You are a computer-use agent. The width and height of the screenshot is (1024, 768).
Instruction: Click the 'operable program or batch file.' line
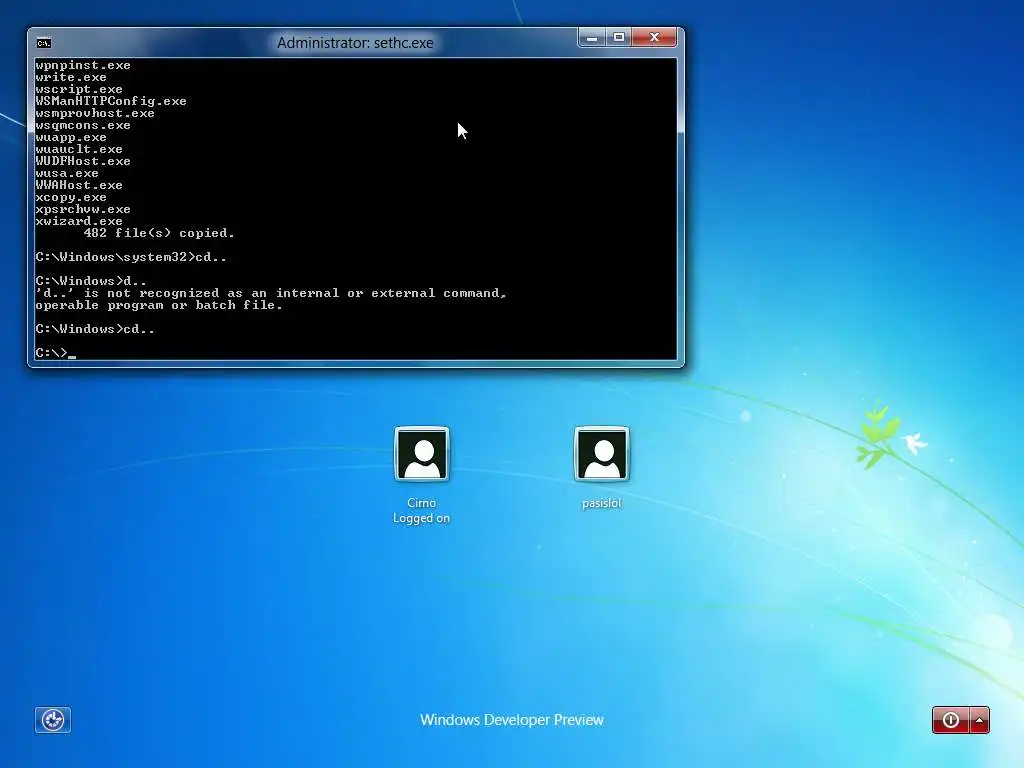click(x=159, y=305)
